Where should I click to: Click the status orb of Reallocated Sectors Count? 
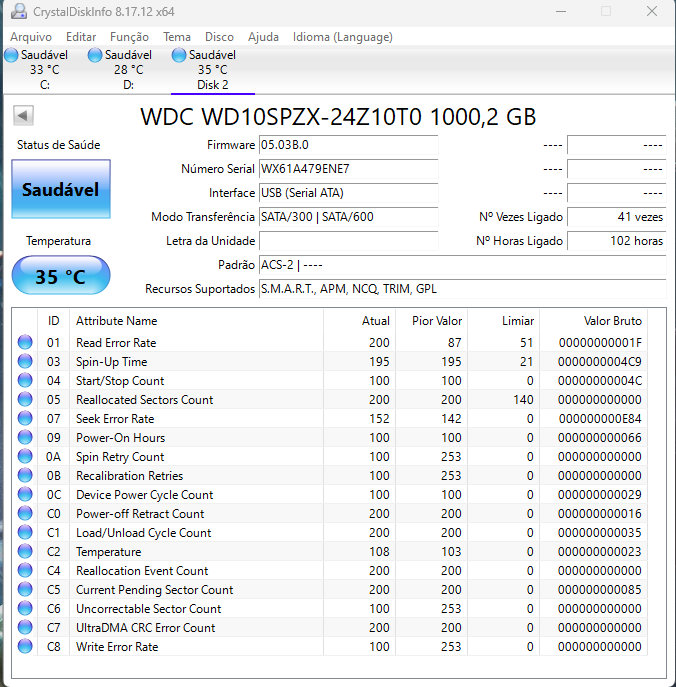(x=25, y=399)
